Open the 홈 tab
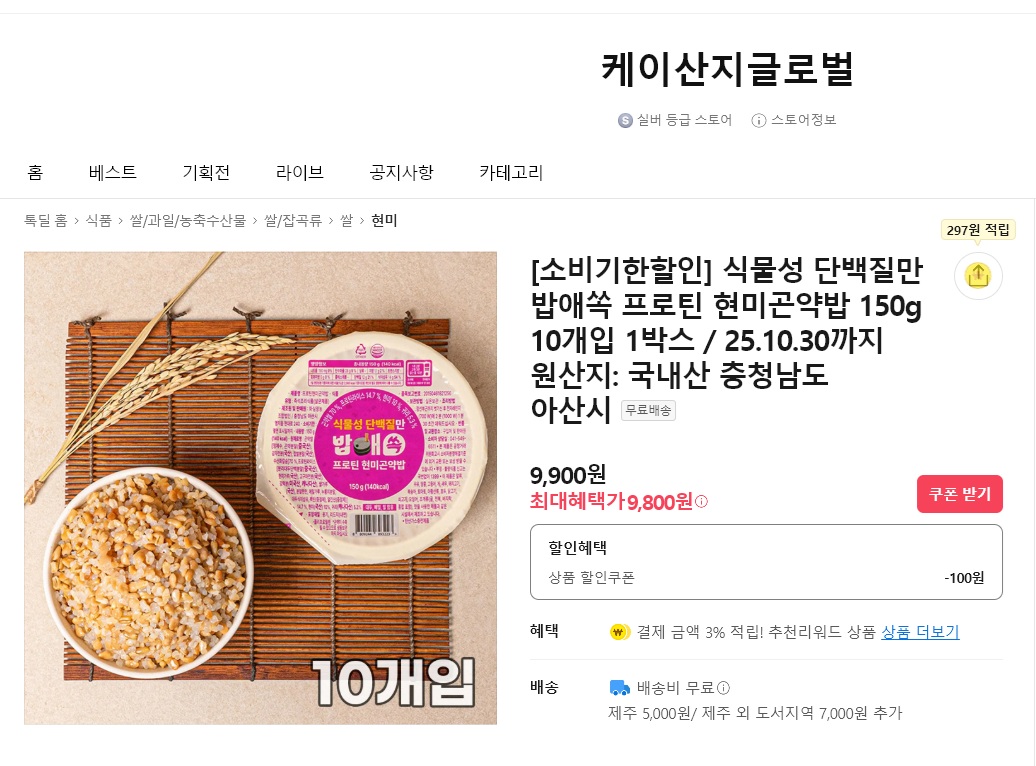The image size is (1036, 766). coord(35,172)
